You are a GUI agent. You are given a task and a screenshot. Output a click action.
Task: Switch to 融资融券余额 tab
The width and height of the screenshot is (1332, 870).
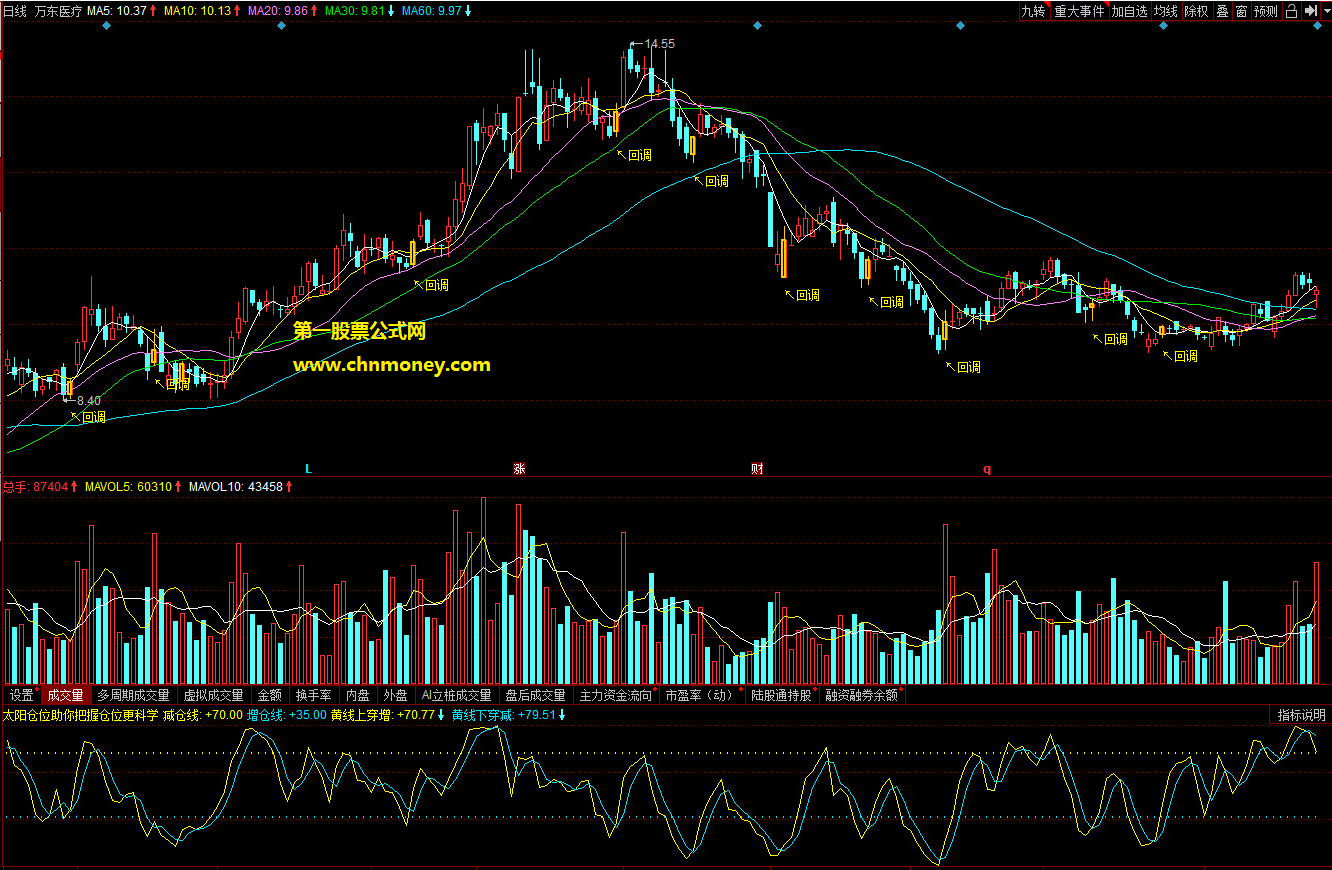(863, 695)
